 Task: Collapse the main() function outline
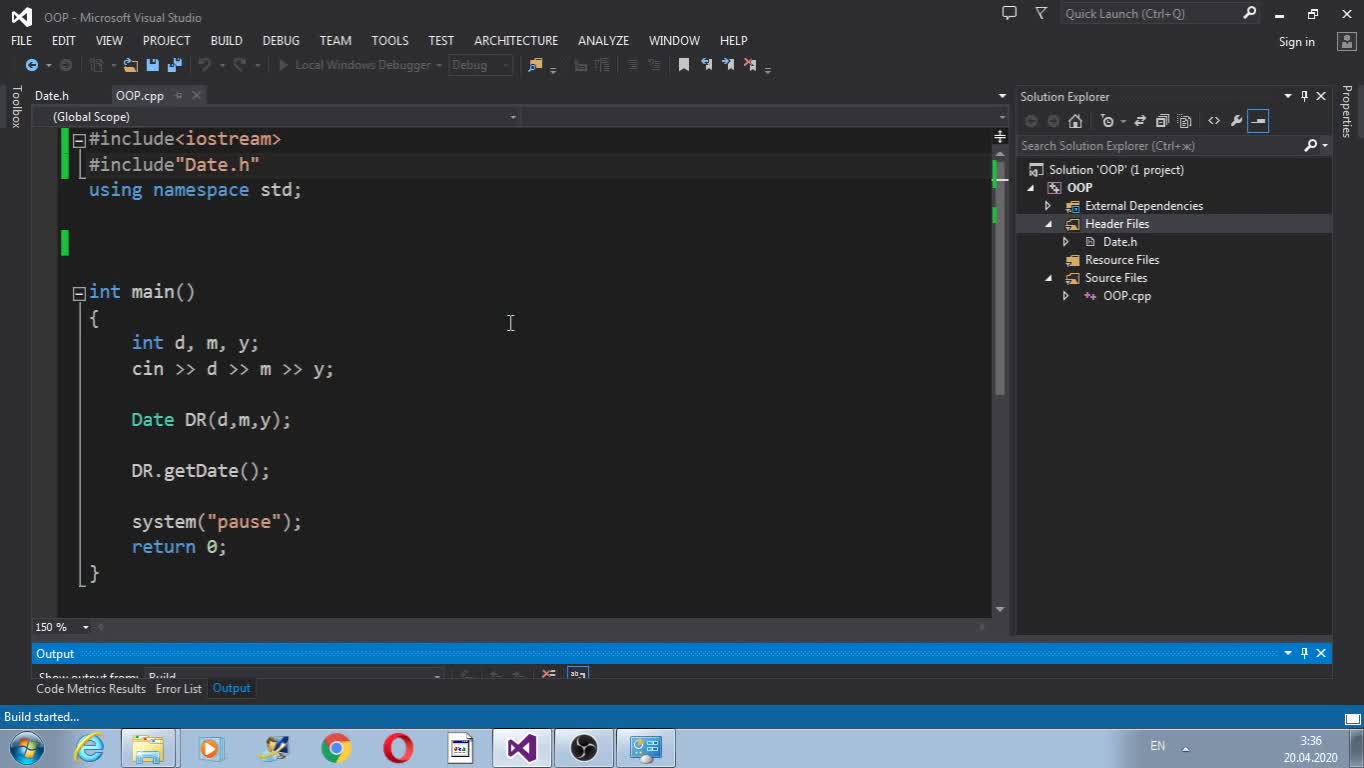[79, 293]
